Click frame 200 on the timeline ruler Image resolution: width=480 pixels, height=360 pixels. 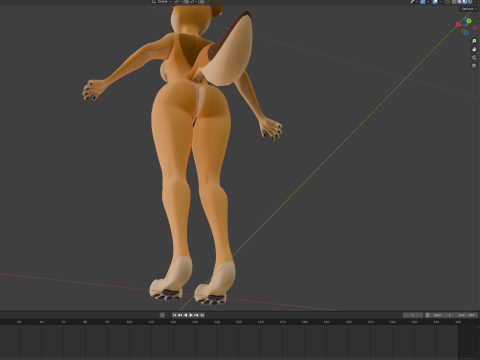[348, 322]
